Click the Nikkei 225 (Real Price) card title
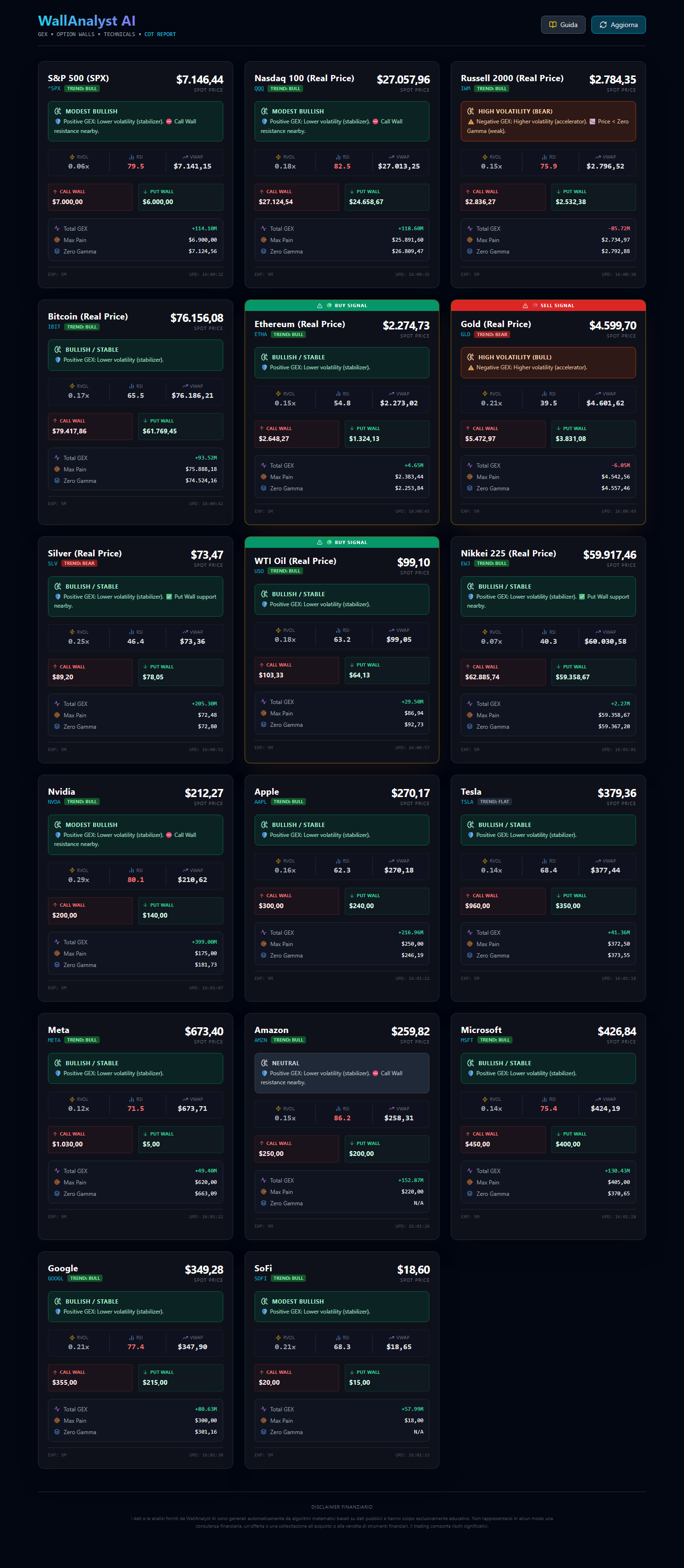 pyautogui.click(x=509, y=554)
